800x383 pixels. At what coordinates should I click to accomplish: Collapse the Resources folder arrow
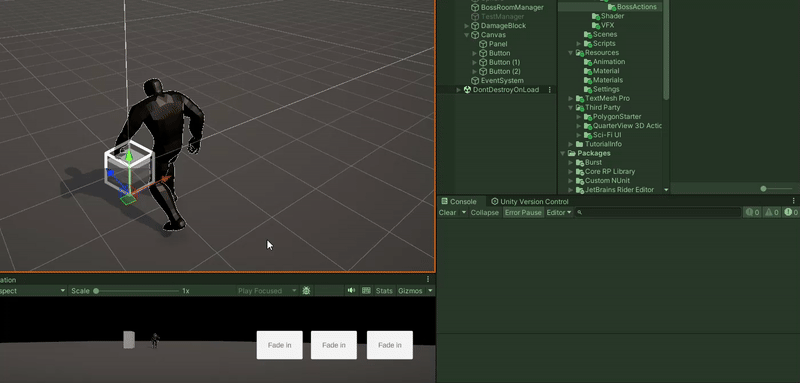pos(570,53)
